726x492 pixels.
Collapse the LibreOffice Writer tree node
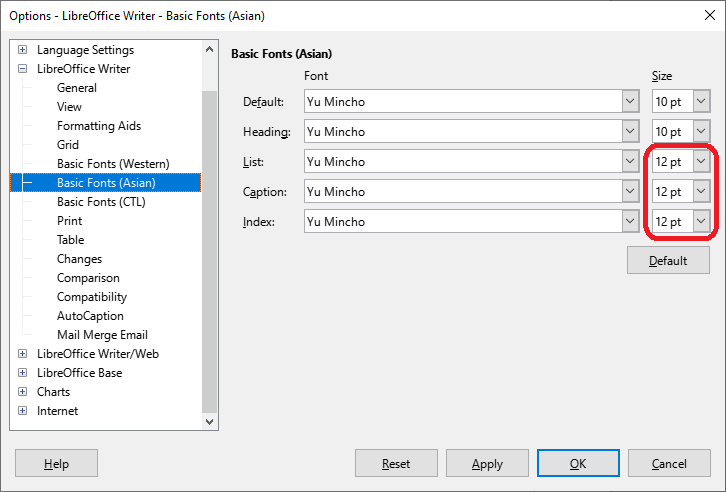pos(22,69)
